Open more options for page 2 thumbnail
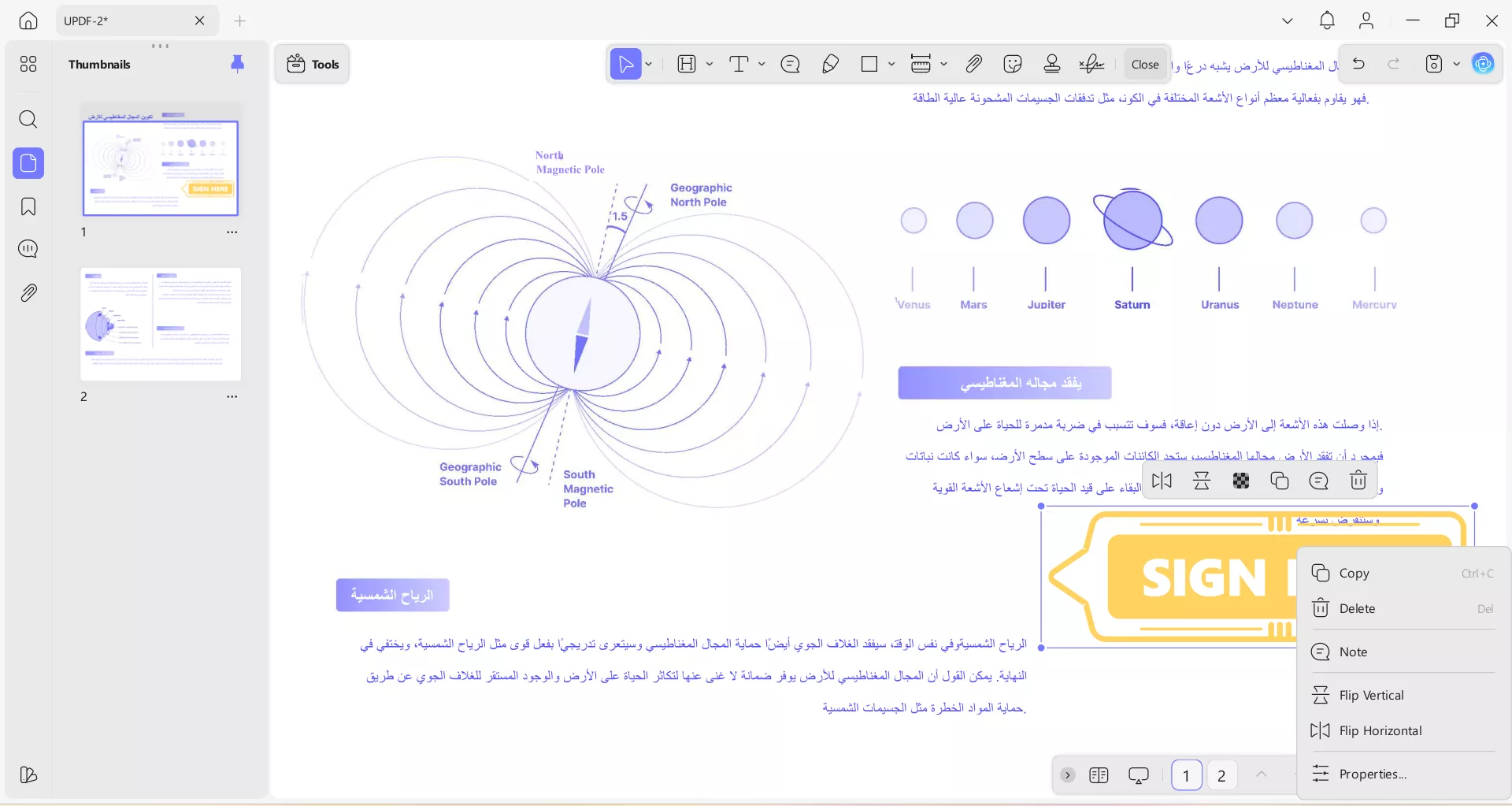 click(x=232, y=397)
